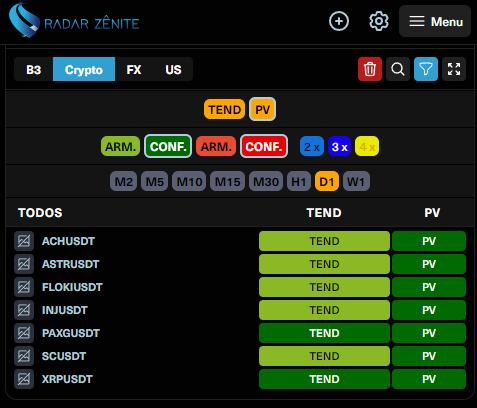Viewport: 477px width, 408px height.
Task: Click INJUSDT PV signal cell
Action: click(x=429, y=310)
